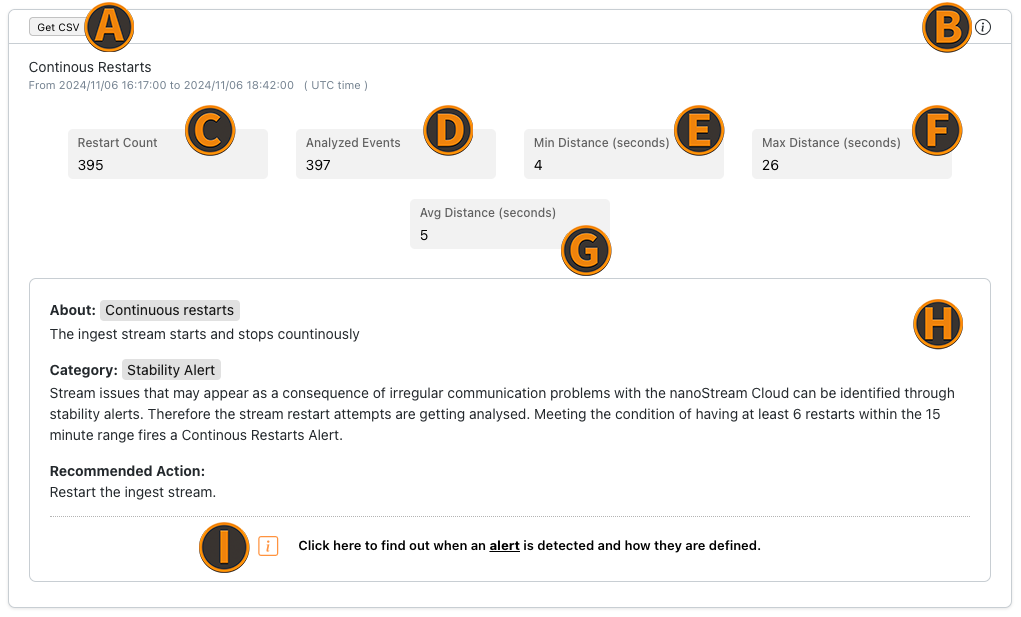Click the Min Distance (seconds) card
Image resolution: width=1021 pixels, height=617 pixels.
[x=624, y=154]
